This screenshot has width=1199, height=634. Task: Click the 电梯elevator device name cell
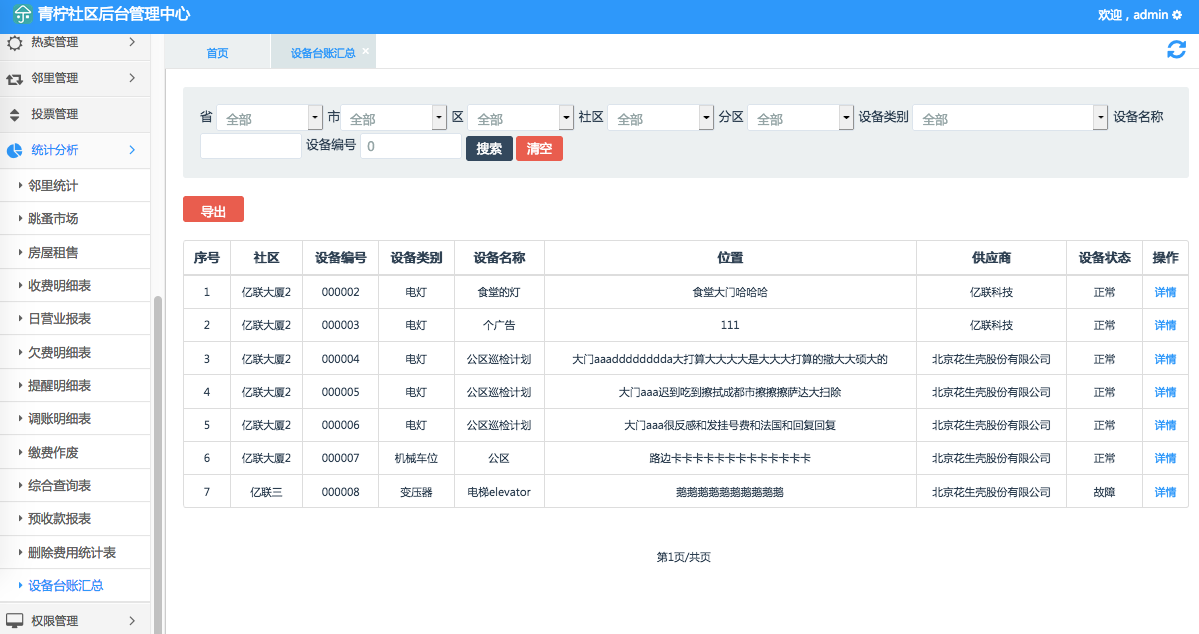click(x=499, y=492)
